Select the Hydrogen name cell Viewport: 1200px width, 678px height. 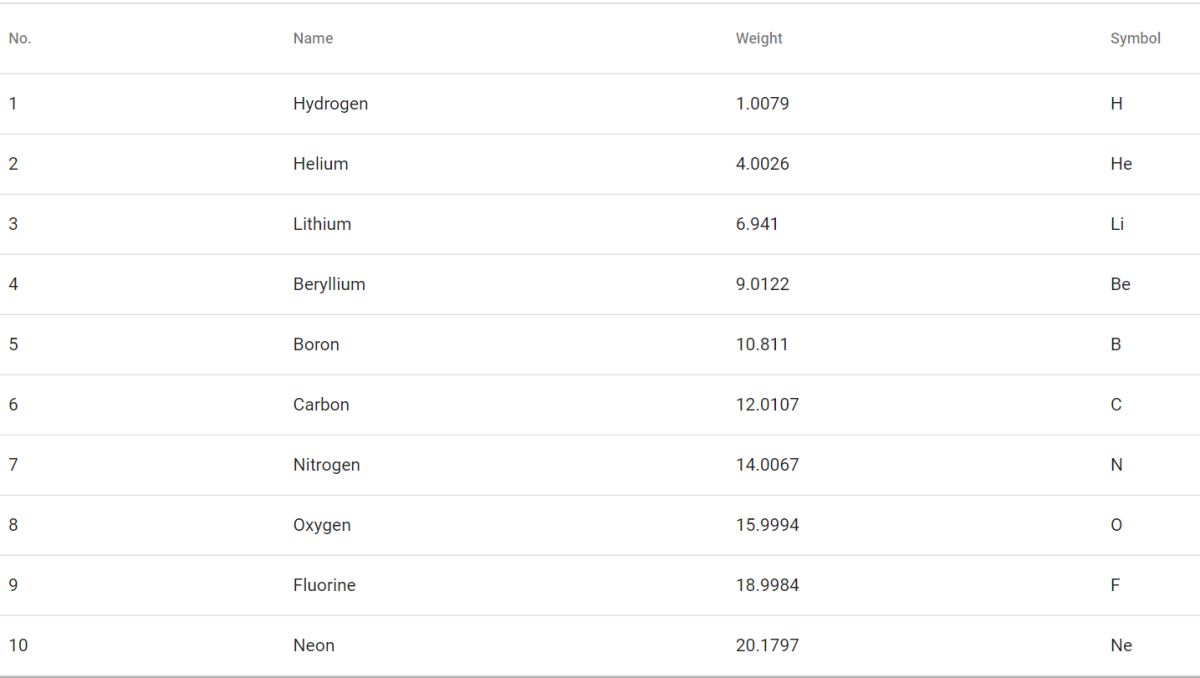[x=330, y=104]
